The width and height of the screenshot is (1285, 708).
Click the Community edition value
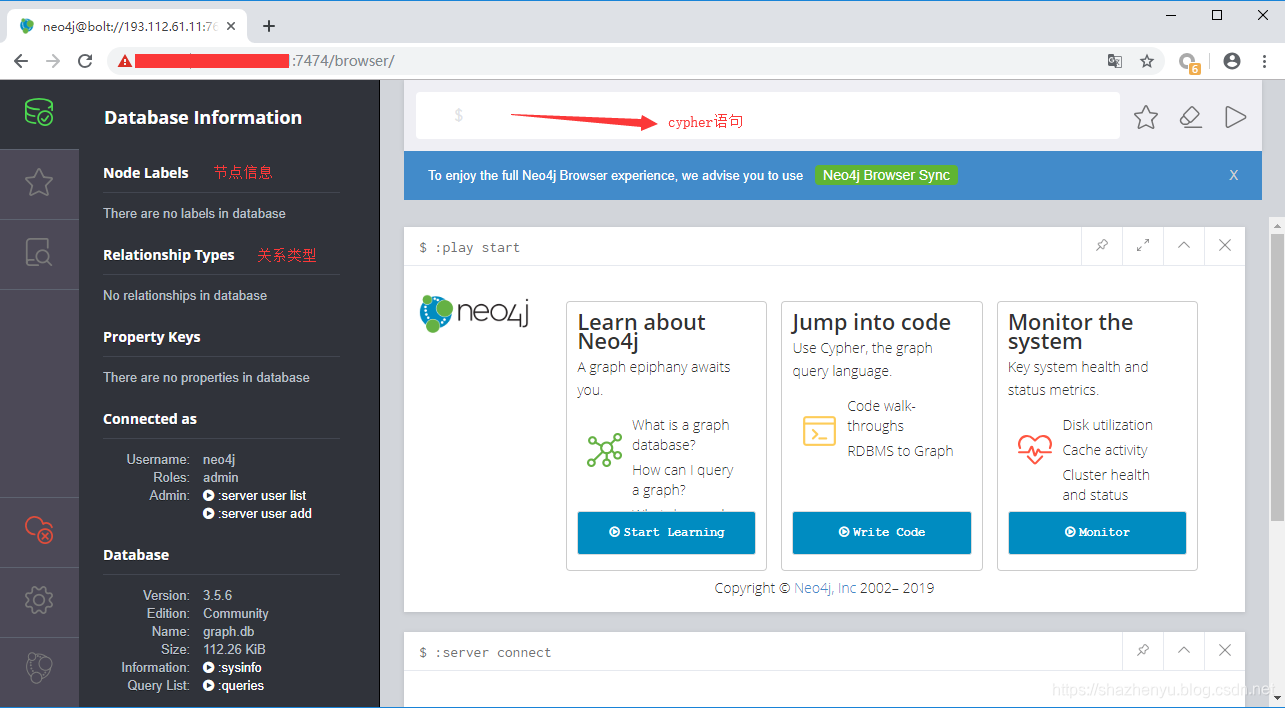click(236, 613)
